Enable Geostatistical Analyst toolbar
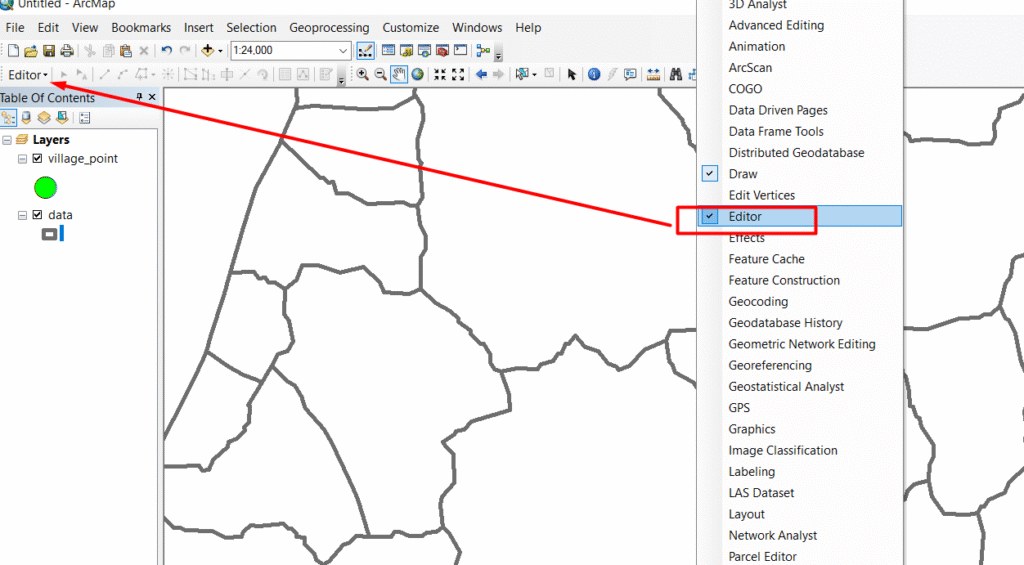This screenshot has height=565, width=1024. click(x=801, y=387)
